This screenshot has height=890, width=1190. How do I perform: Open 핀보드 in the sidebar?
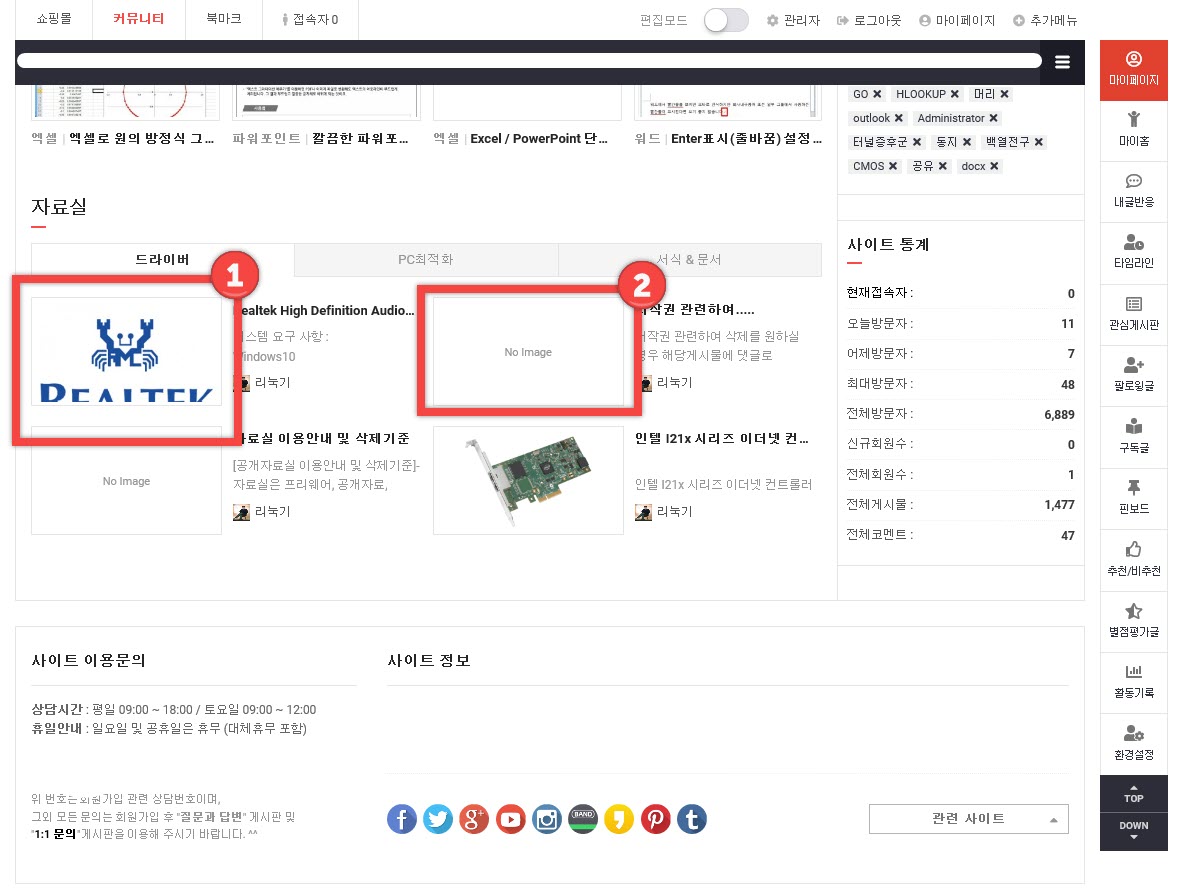click(x=1133, y=498)
